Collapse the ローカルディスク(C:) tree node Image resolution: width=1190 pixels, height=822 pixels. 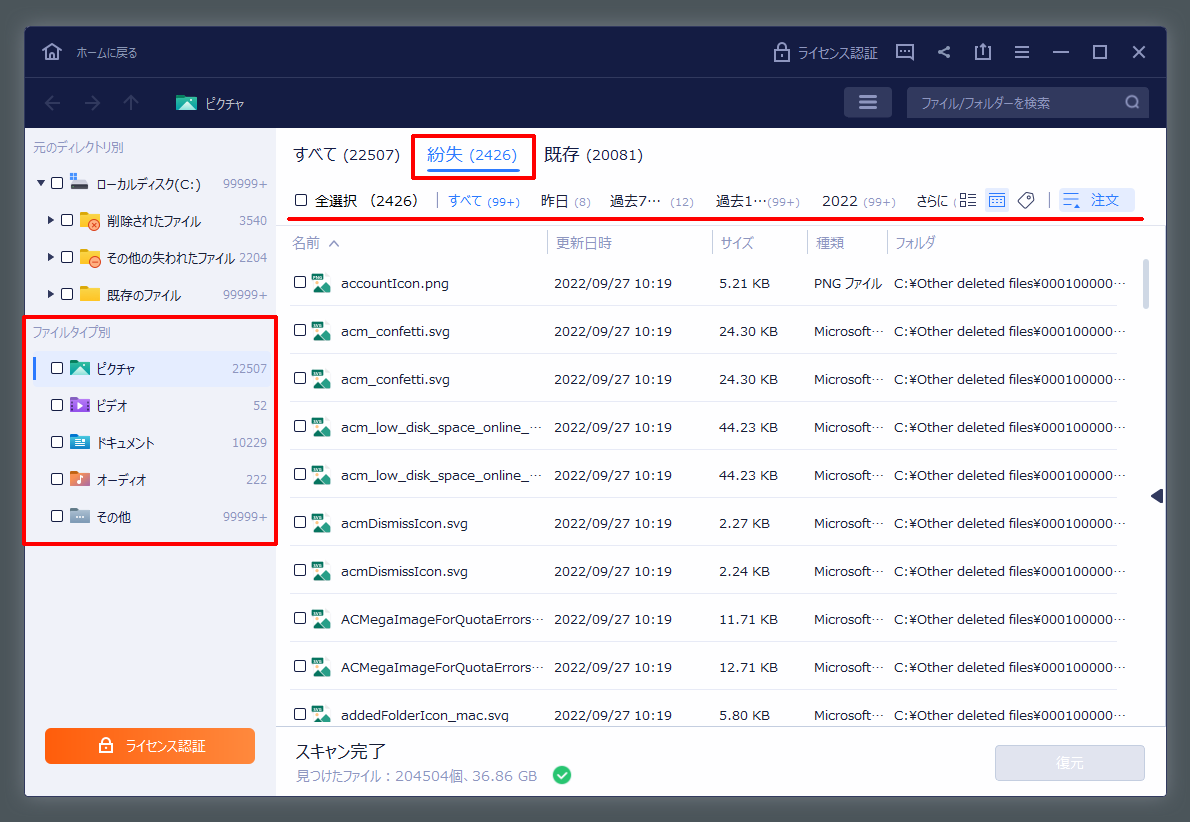[x=41, y=183]
